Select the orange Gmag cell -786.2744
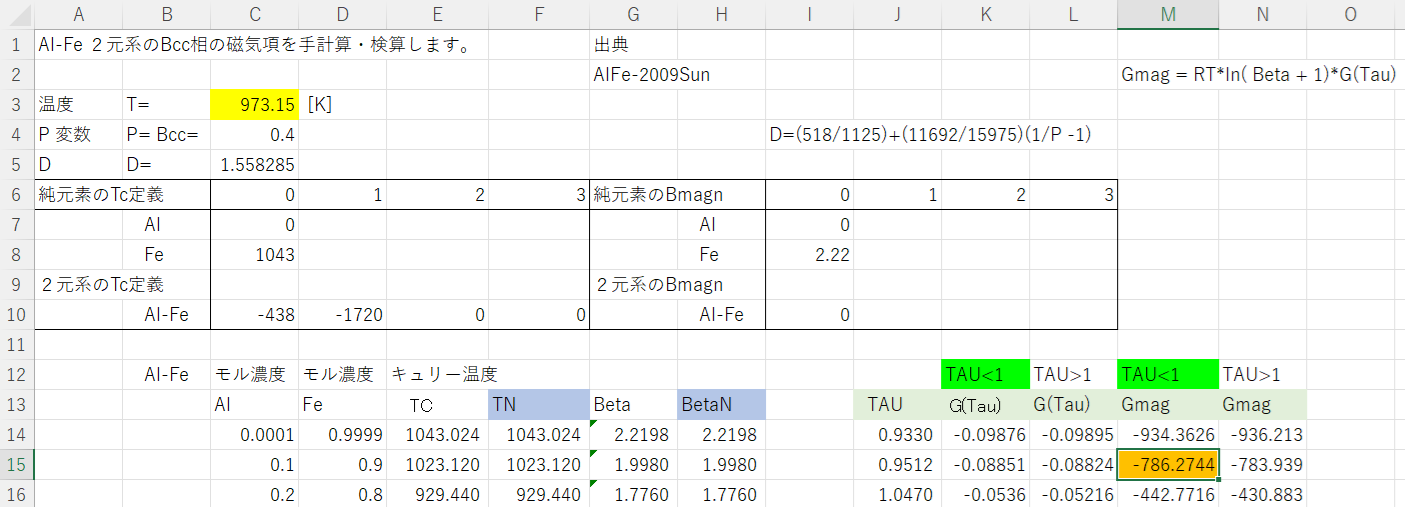This screenshot has width=1405, height=507. click(x=1167, y=465)
